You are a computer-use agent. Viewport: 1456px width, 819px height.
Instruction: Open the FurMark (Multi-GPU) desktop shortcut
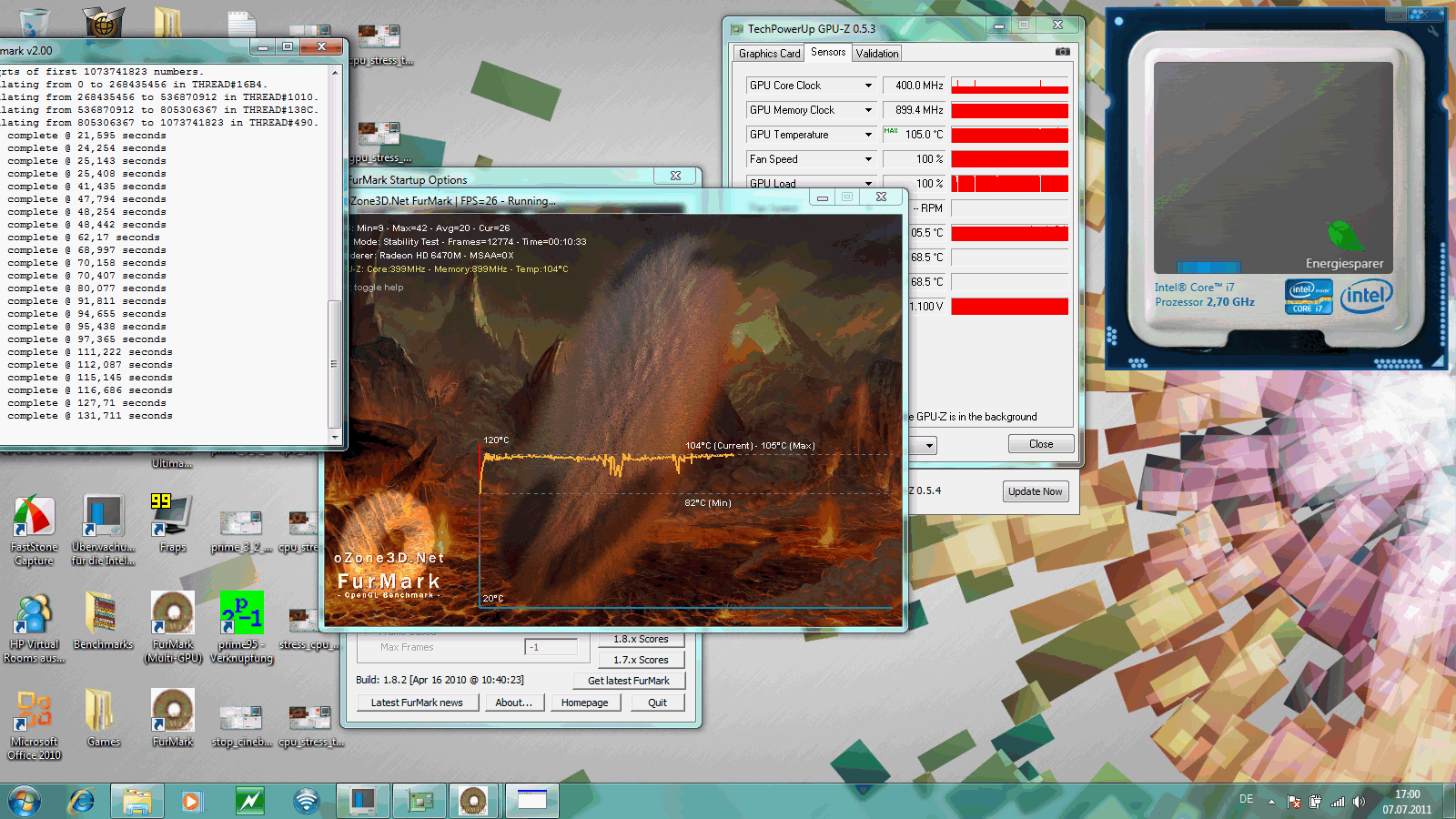[173, 614]
